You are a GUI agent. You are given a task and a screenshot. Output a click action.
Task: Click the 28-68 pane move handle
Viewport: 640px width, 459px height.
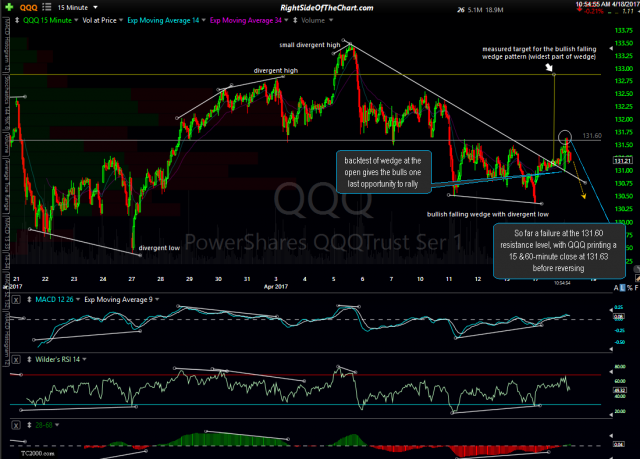tap(29, 425)
